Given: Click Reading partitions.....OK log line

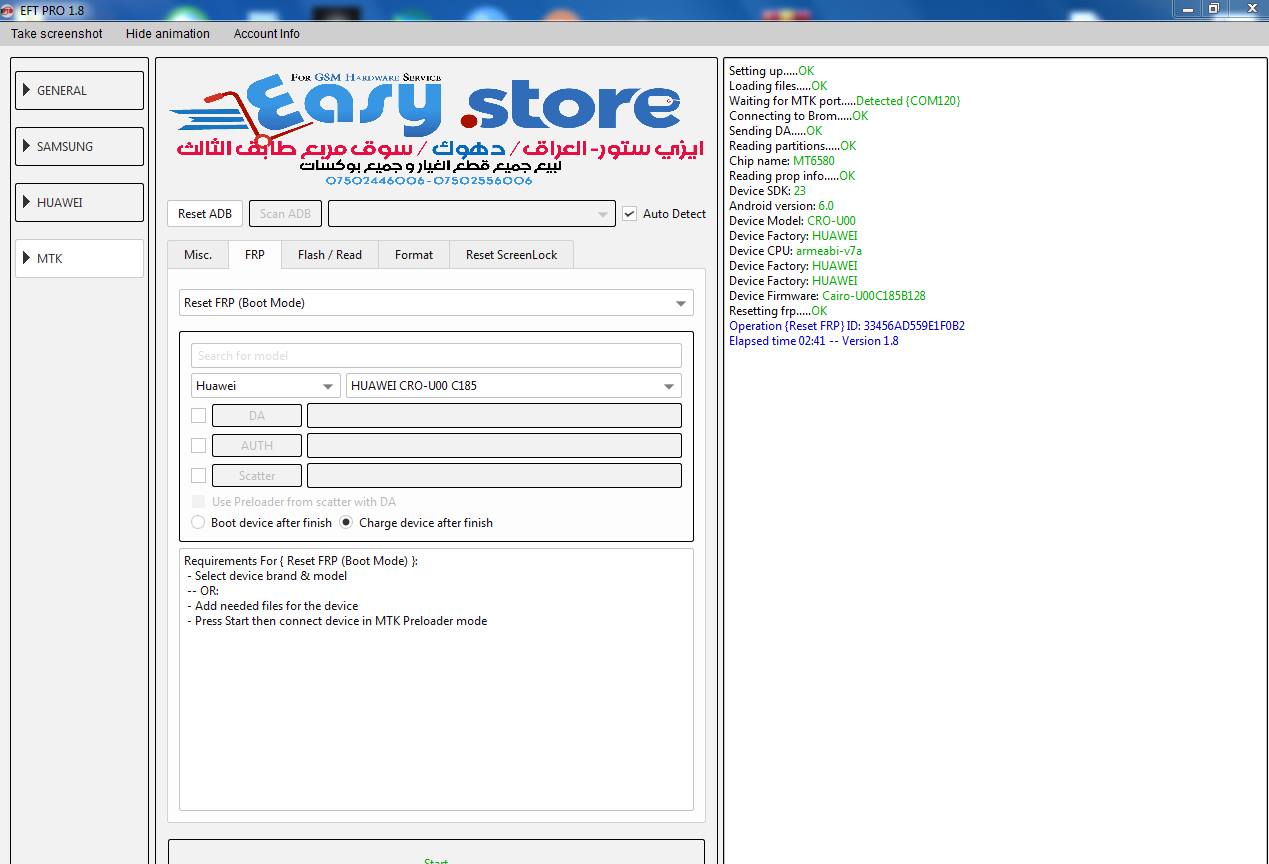Looking at the screenshot, I should (x=793, y=146).
